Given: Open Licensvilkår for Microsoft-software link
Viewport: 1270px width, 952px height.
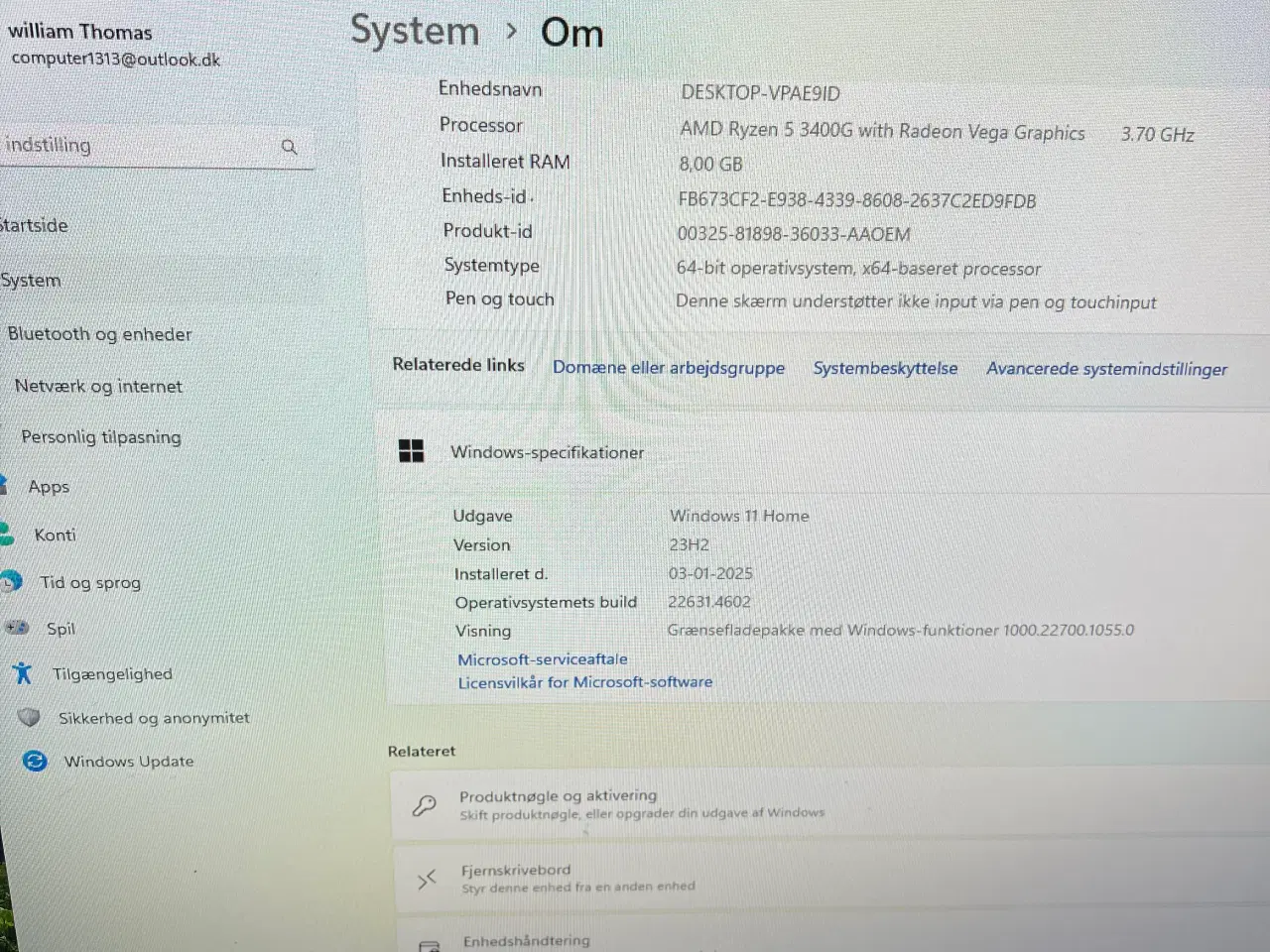Looking at the screenshot, I should pyautogui.click(x=584, y=682).
